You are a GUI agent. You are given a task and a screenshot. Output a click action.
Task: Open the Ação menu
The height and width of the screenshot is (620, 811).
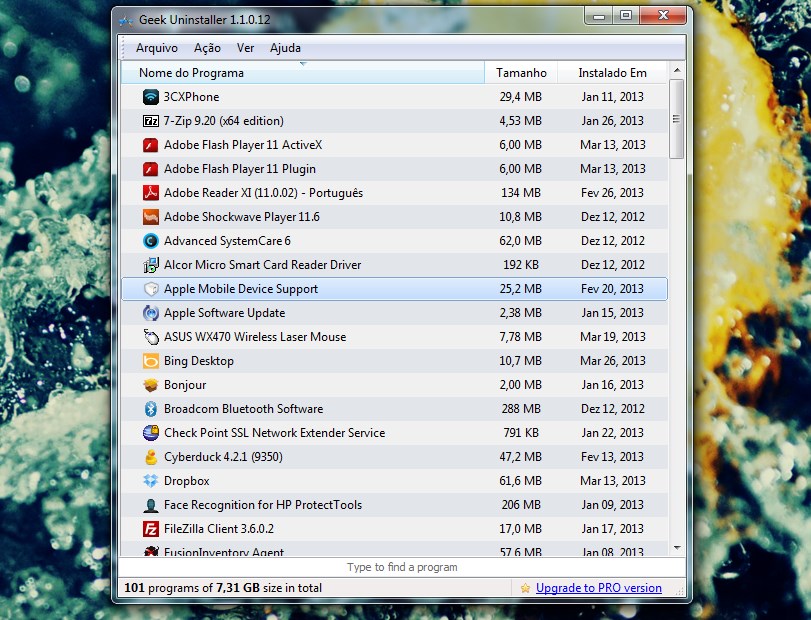click(207, 48)
